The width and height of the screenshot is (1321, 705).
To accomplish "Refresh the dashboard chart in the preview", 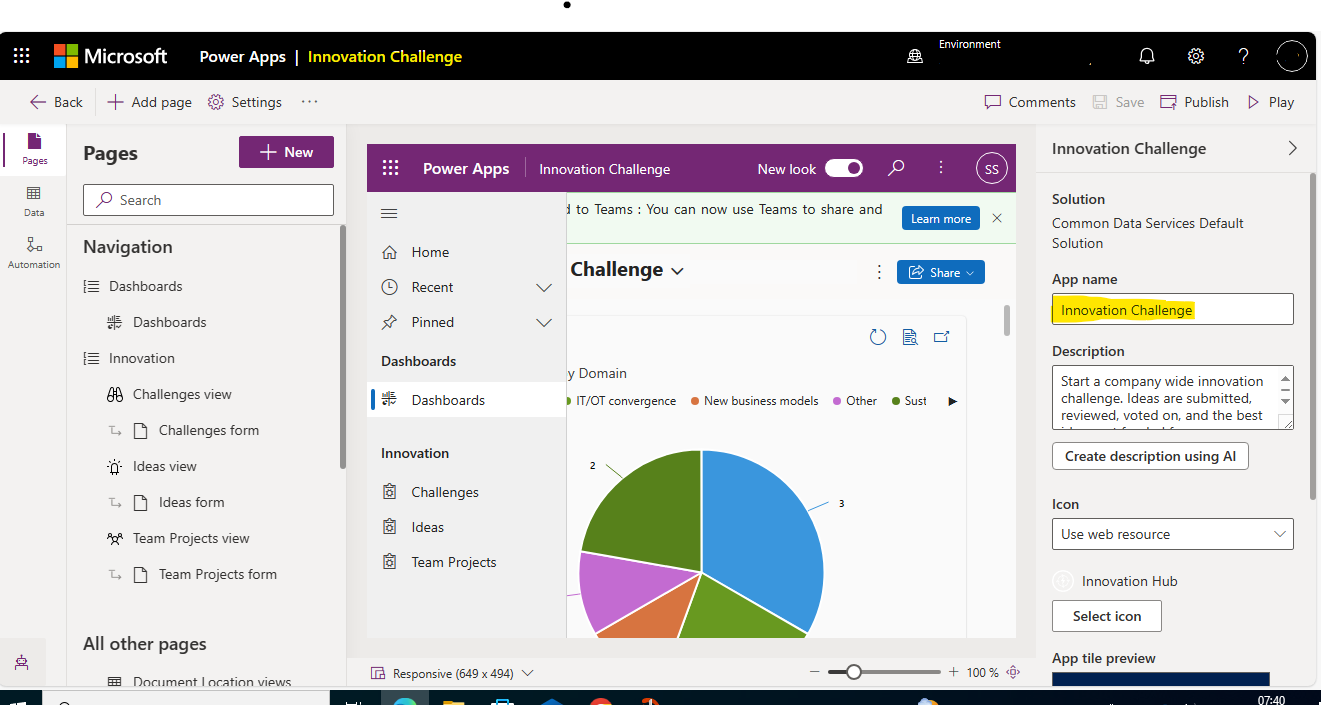I will pos(878,337).
